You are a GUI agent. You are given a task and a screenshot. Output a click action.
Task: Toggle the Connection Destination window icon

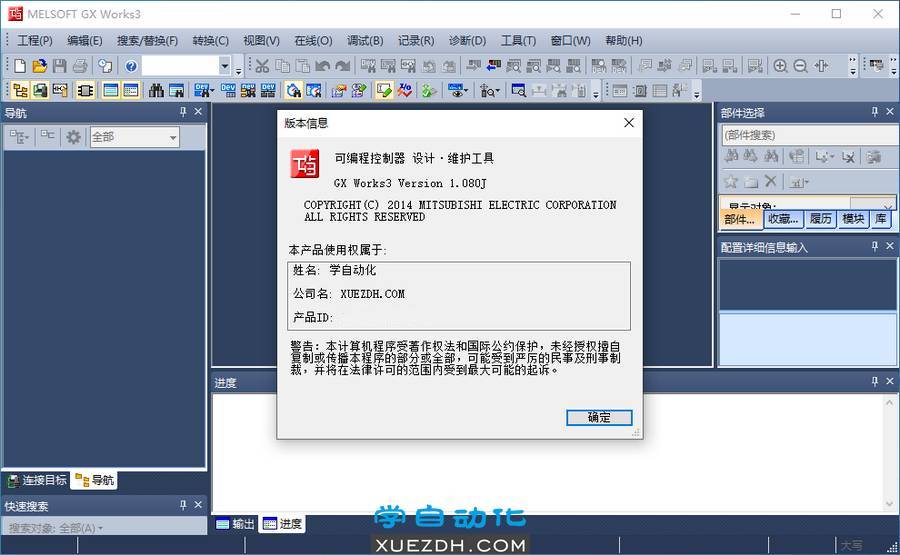point(40,90)
